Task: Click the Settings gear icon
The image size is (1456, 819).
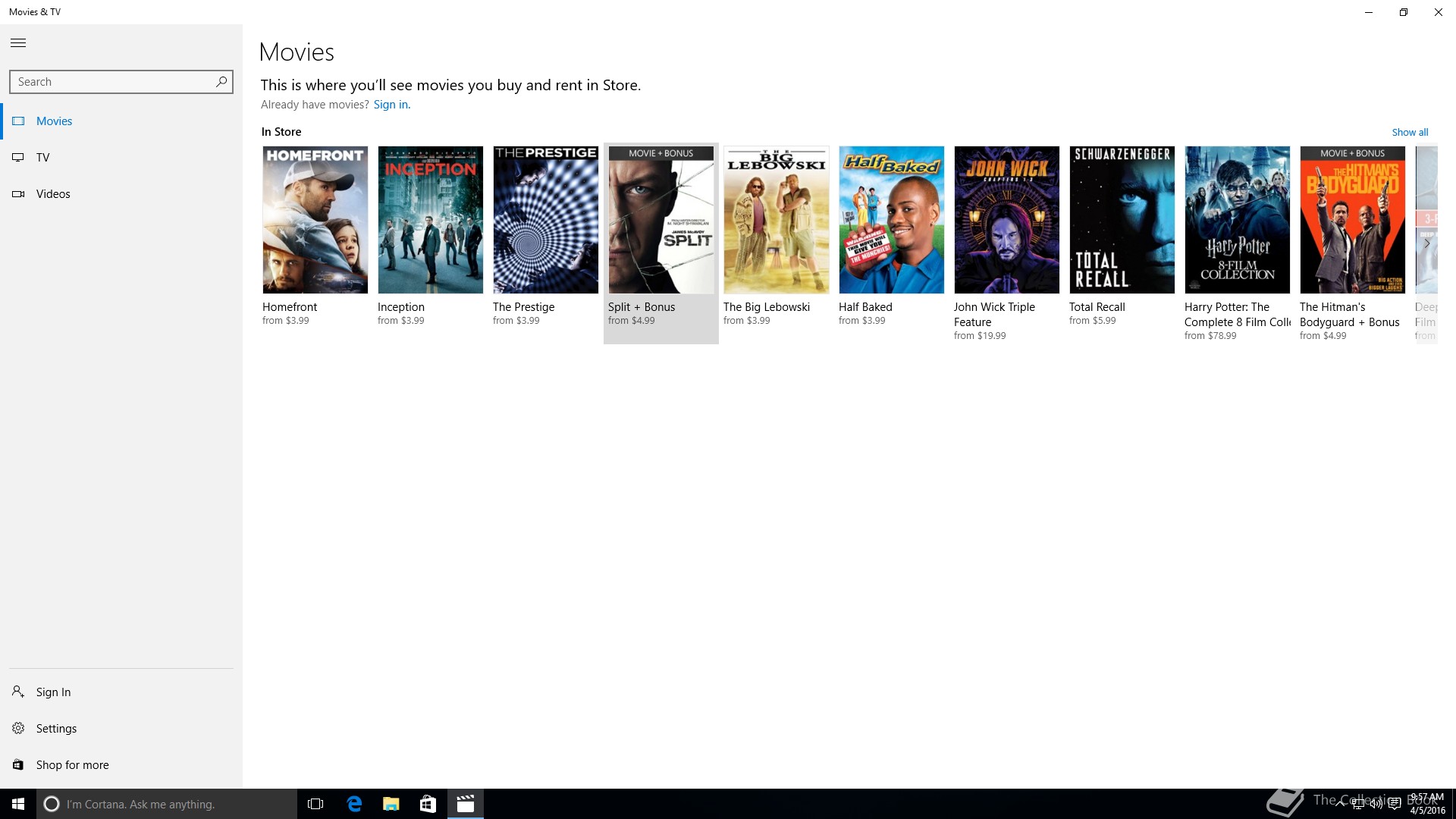Action: point(18,728)
